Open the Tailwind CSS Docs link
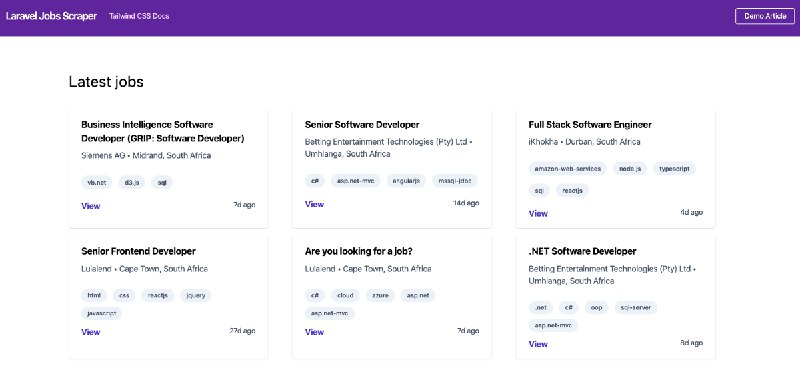 139,16
